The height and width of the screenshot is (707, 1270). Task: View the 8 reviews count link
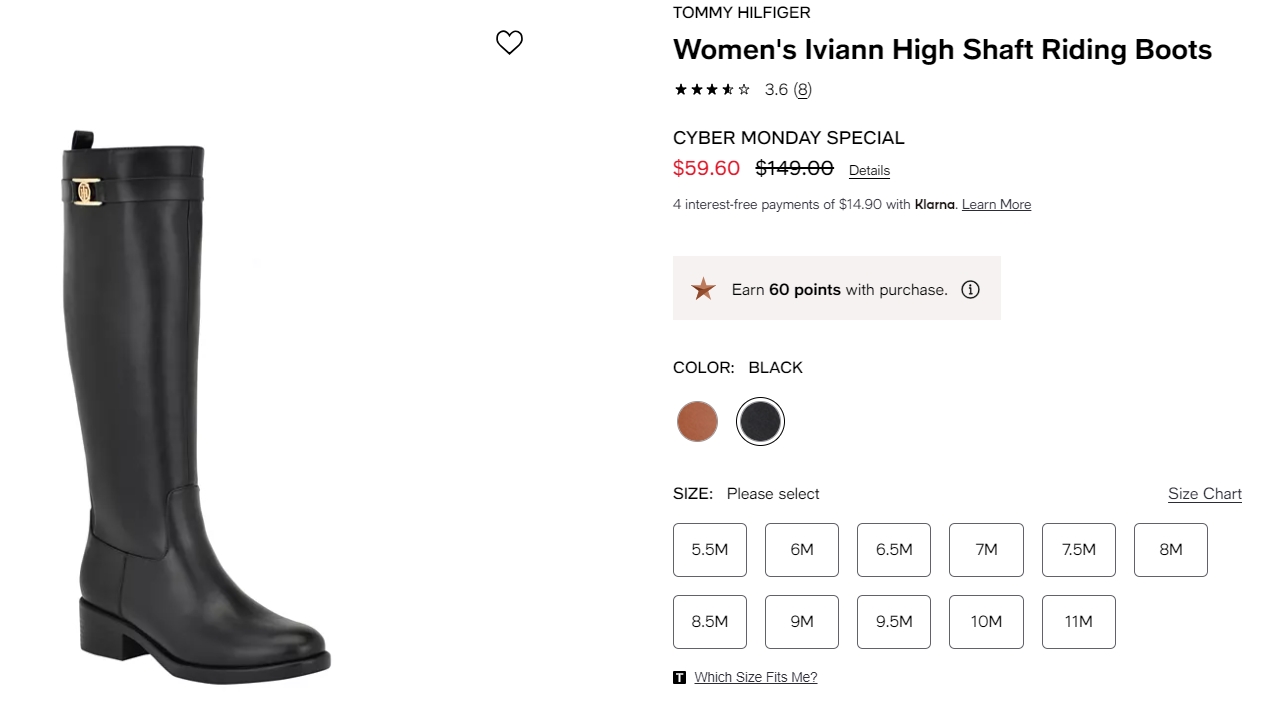click(x=802, y=89)
